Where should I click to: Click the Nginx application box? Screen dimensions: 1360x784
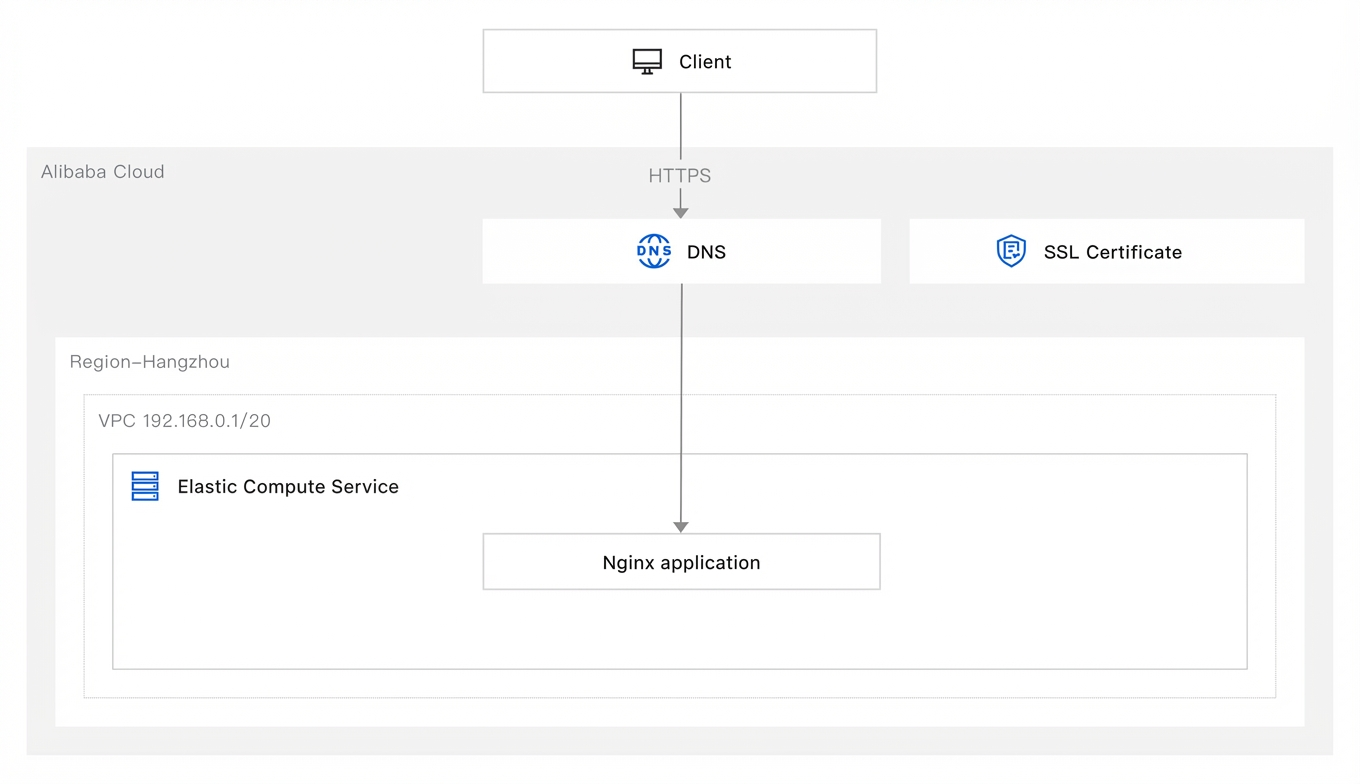pyautogui.click(x=681, y=562)
